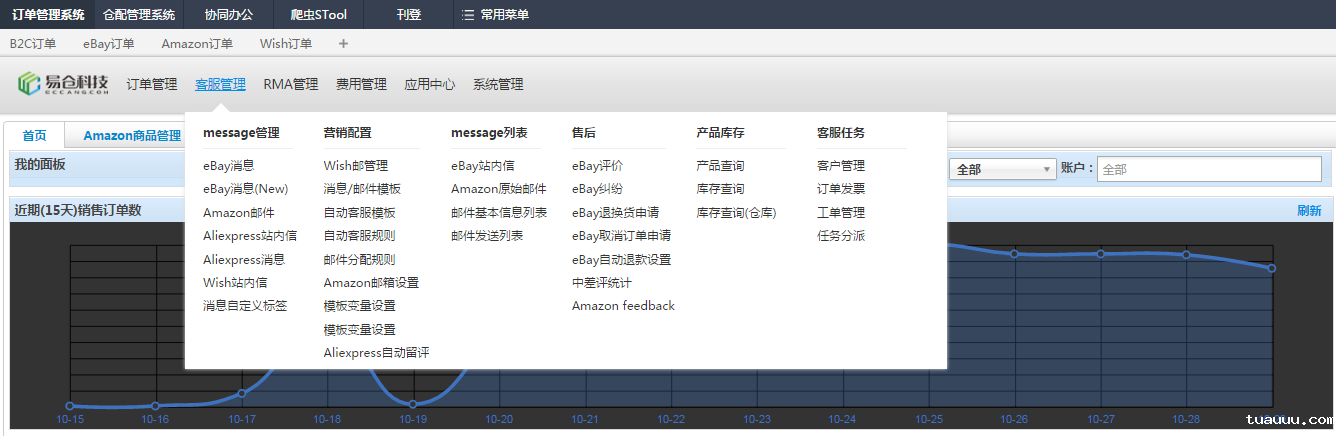Open Wish邮管理 under 营销配置
The height and width of the screenshot is (436, 1336).
point(355,166)
